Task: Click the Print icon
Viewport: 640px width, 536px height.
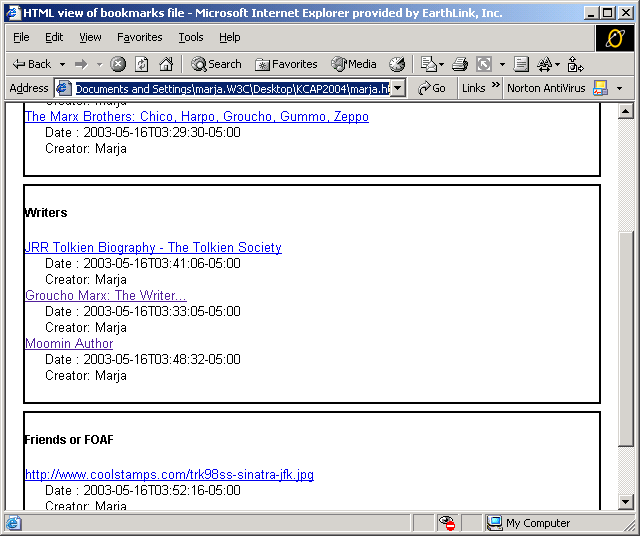Action: (x=460, y=64)
